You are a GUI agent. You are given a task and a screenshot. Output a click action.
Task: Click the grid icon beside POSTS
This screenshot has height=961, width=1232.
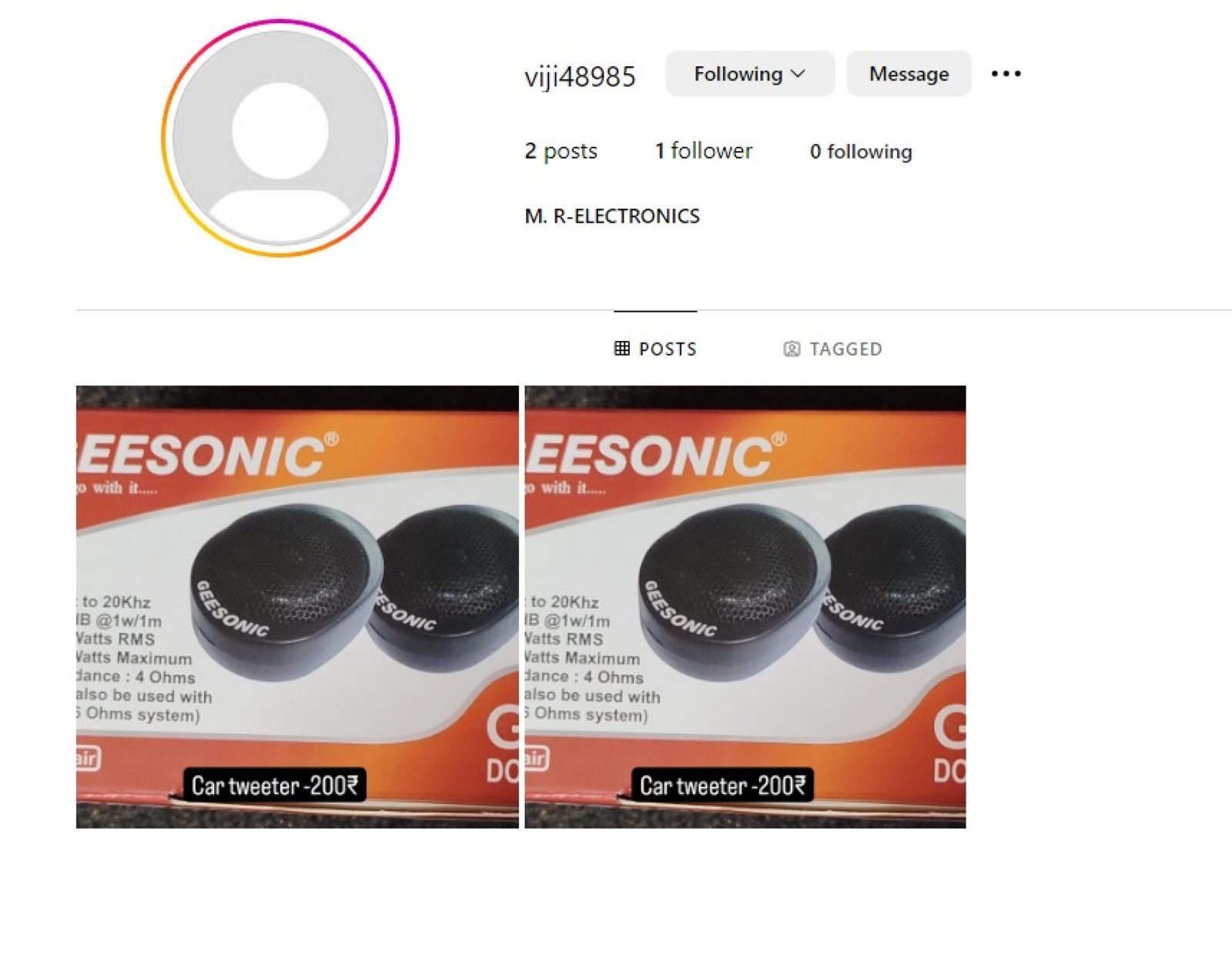[x=622, y=349]
